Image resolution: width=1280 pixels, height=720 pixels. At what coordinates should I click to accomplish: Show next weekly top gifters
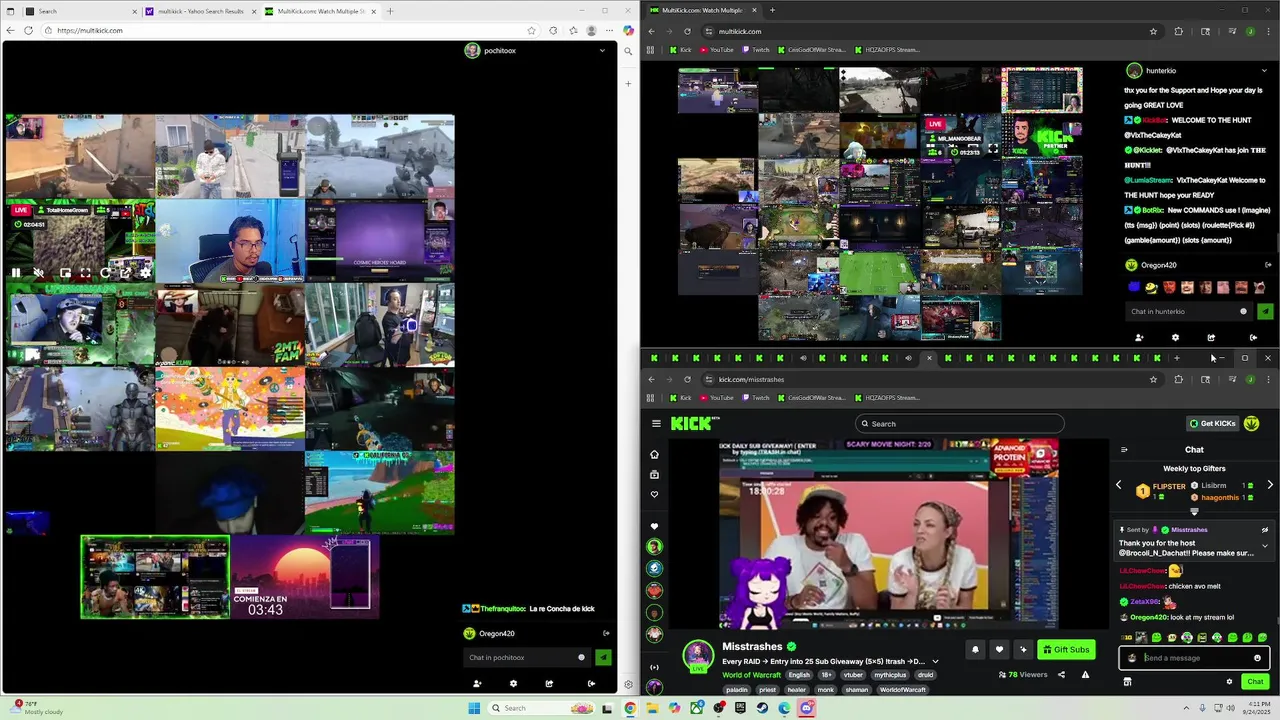(1270, 485)
